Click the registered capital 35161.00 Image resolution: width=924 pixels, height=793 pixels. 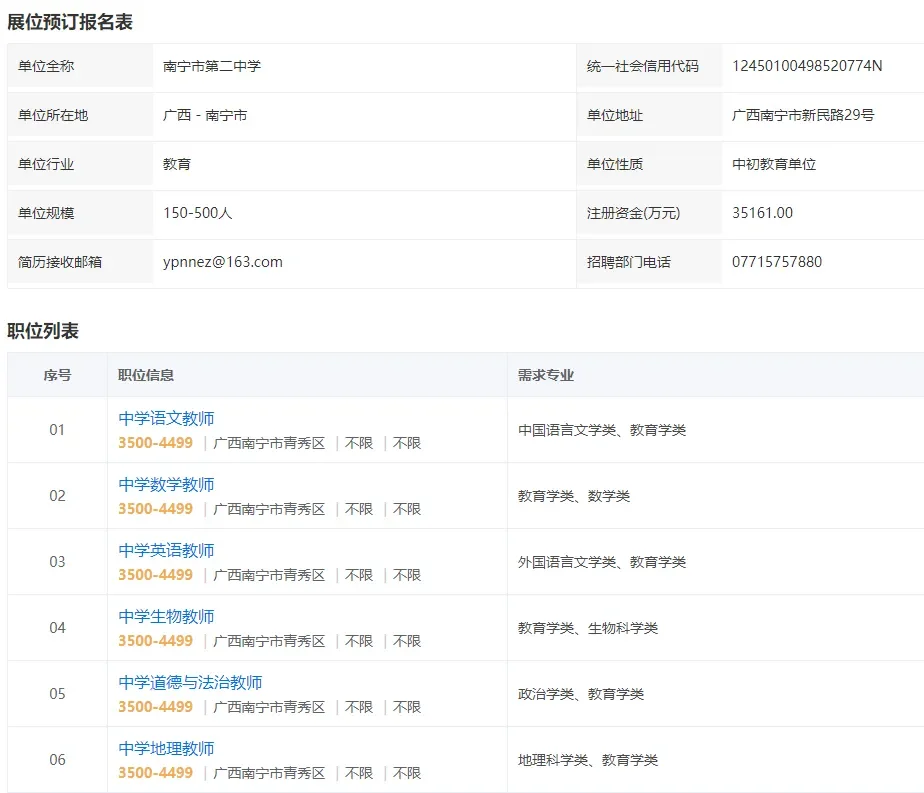(762, 213)
